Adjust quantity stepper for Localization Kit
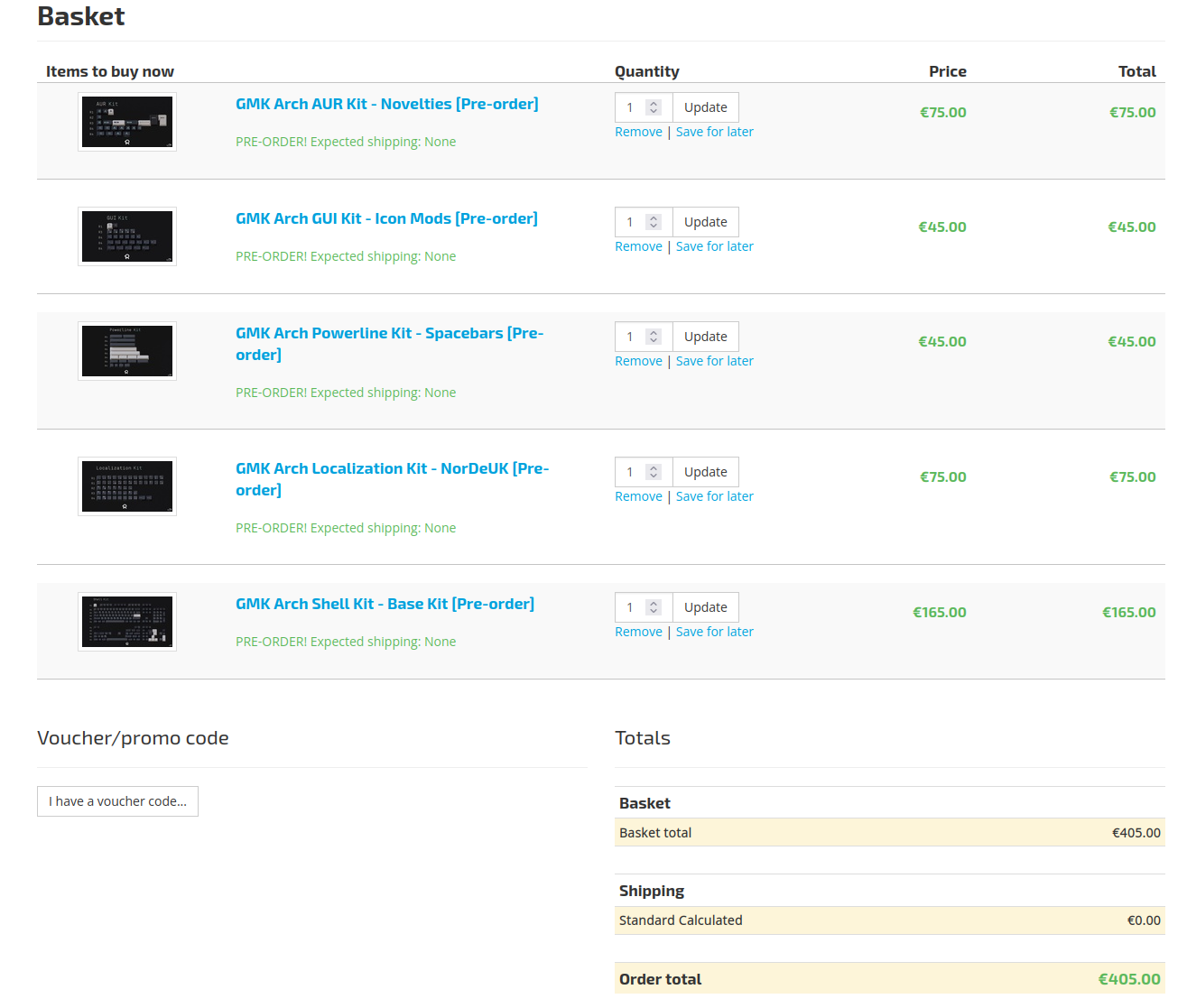 click(x=654, y=472)
